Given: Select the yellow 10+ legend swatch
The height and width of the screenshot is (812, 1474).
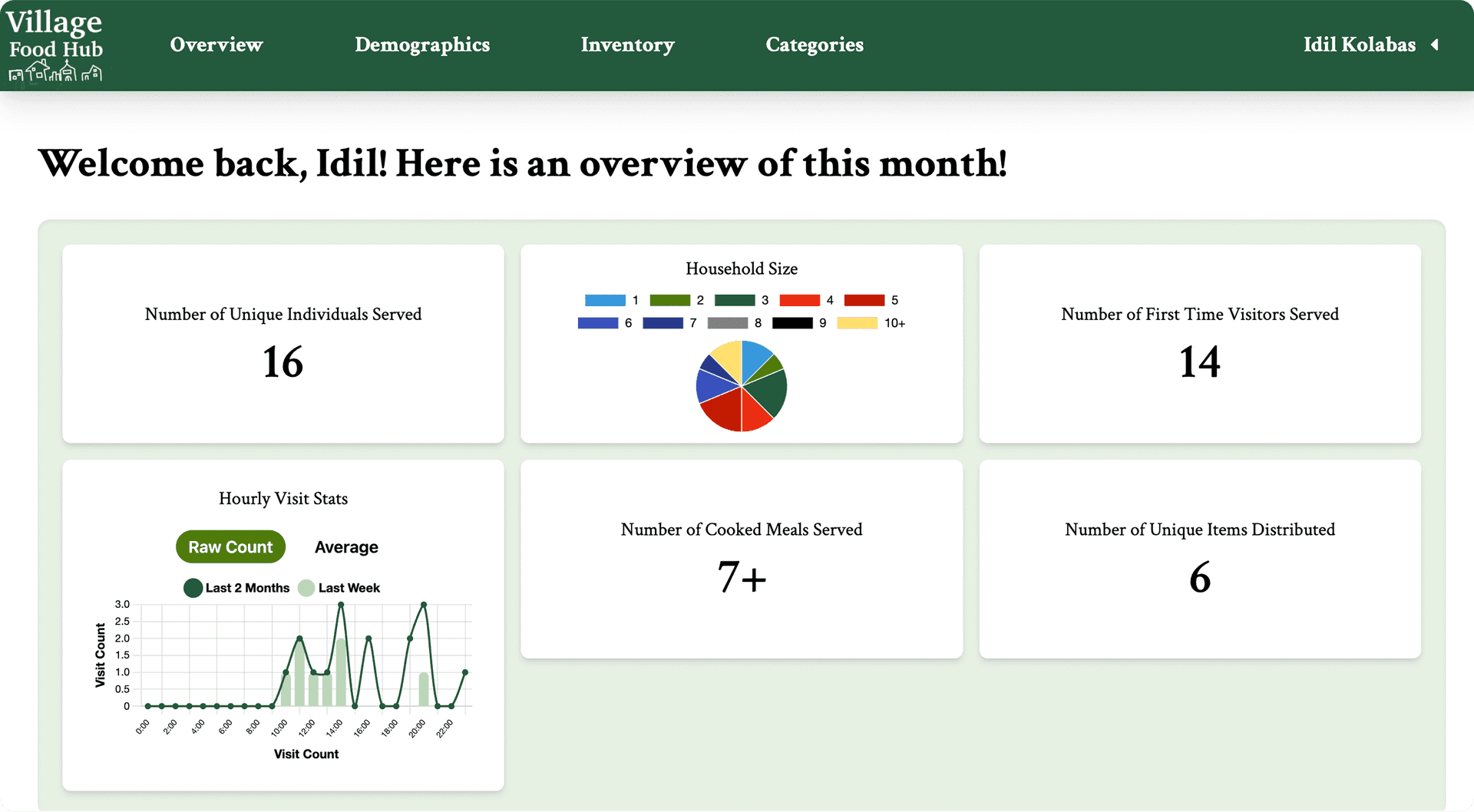Looking at the screenshot, I should coord(858,323).
